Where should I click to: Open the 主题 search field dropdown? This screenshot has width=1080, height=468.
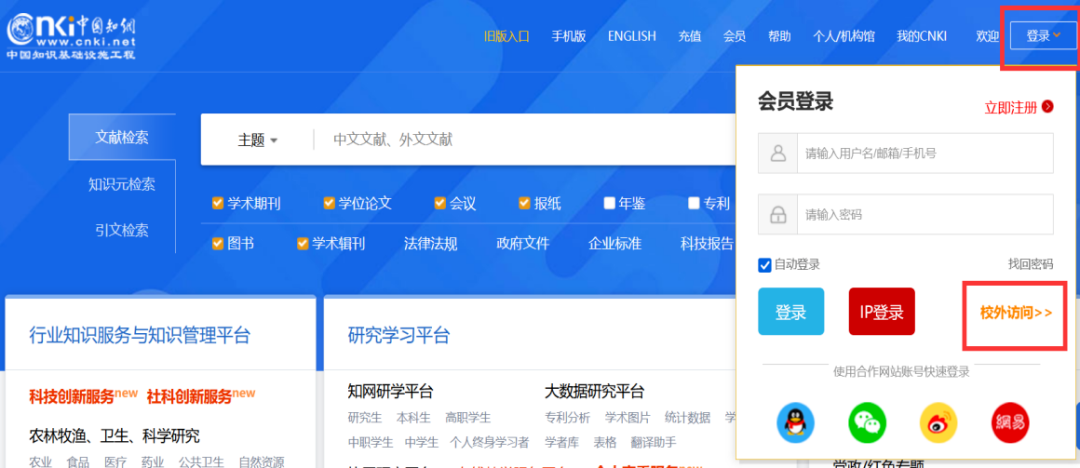(258, 140)
